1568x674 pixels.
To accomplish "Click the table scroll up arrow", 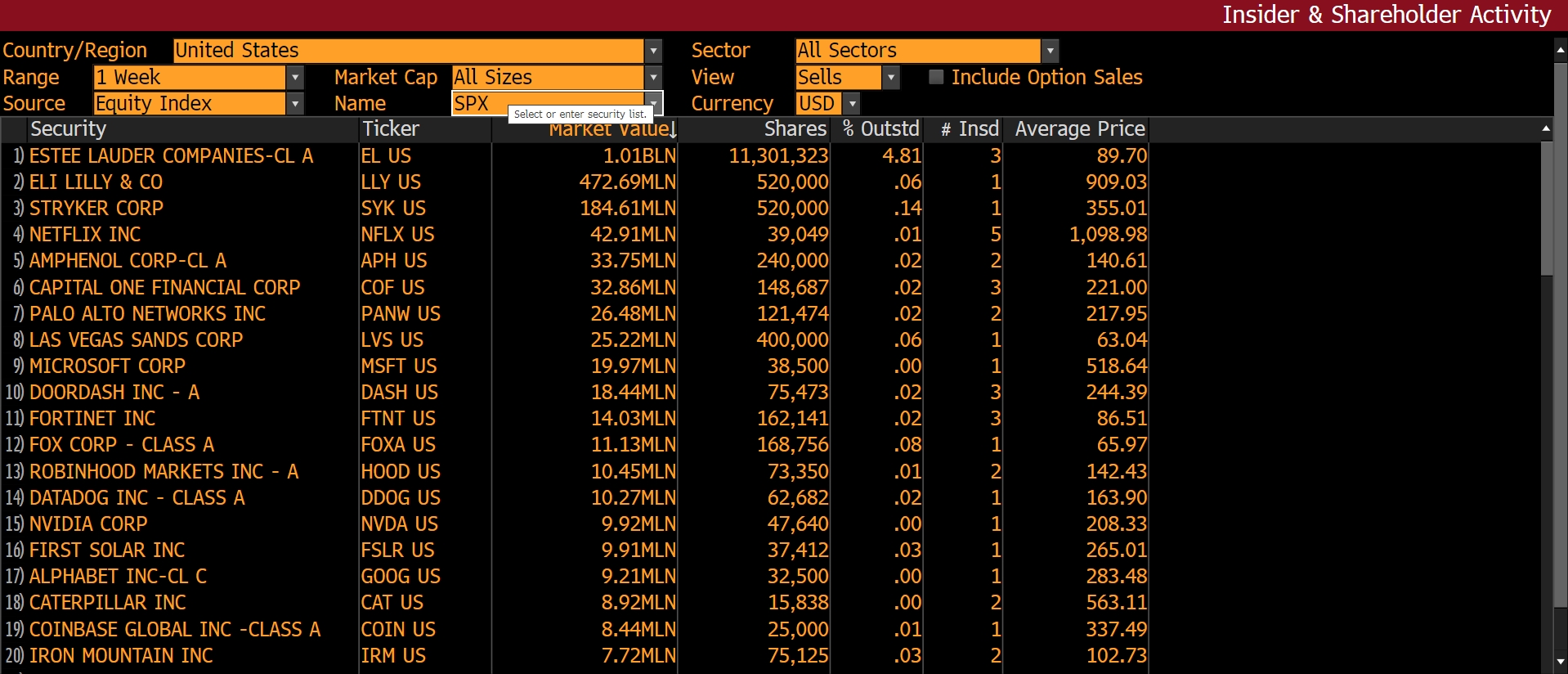I will click(1546, 129).
